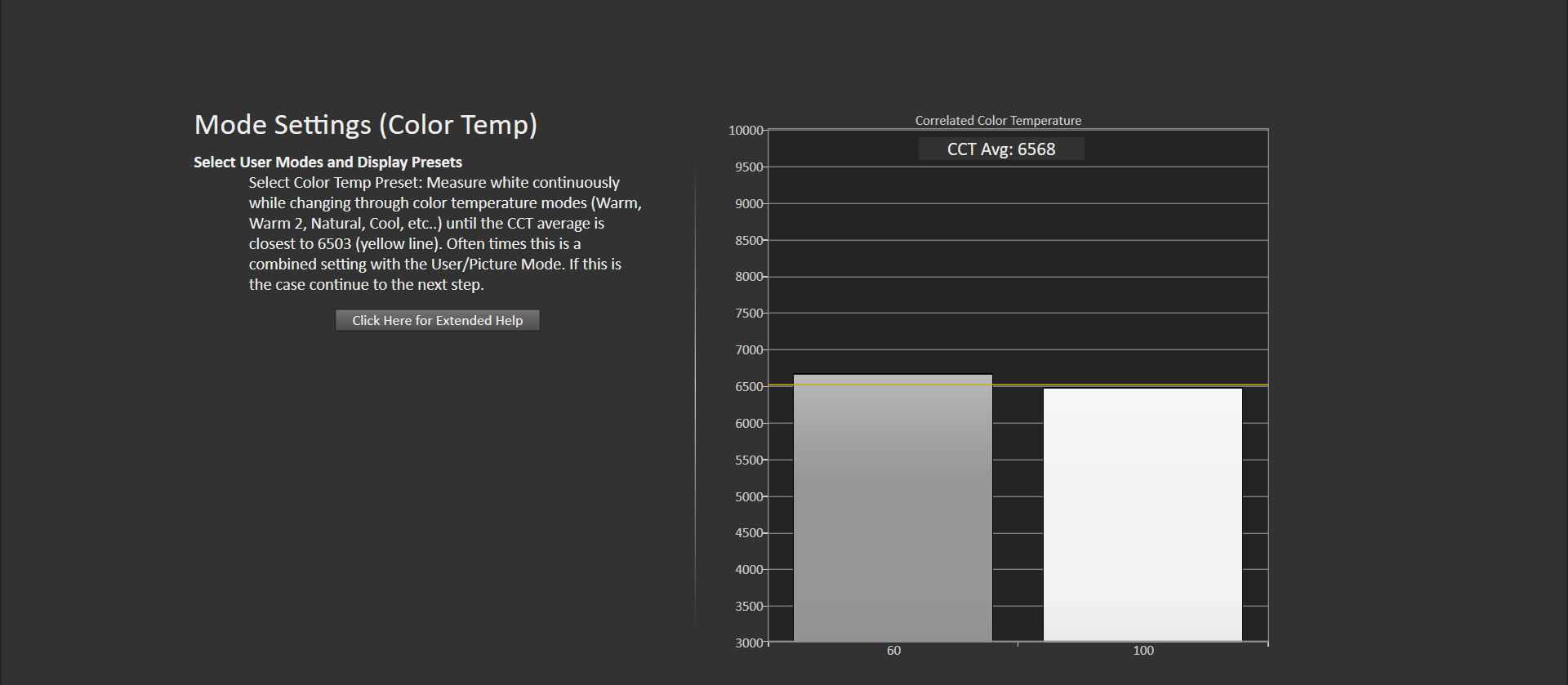Image resolution: width=1568 pixels, height=685 pixels.
Task: Click the 100 label on x-axis
Action: tap(1143, 651)
